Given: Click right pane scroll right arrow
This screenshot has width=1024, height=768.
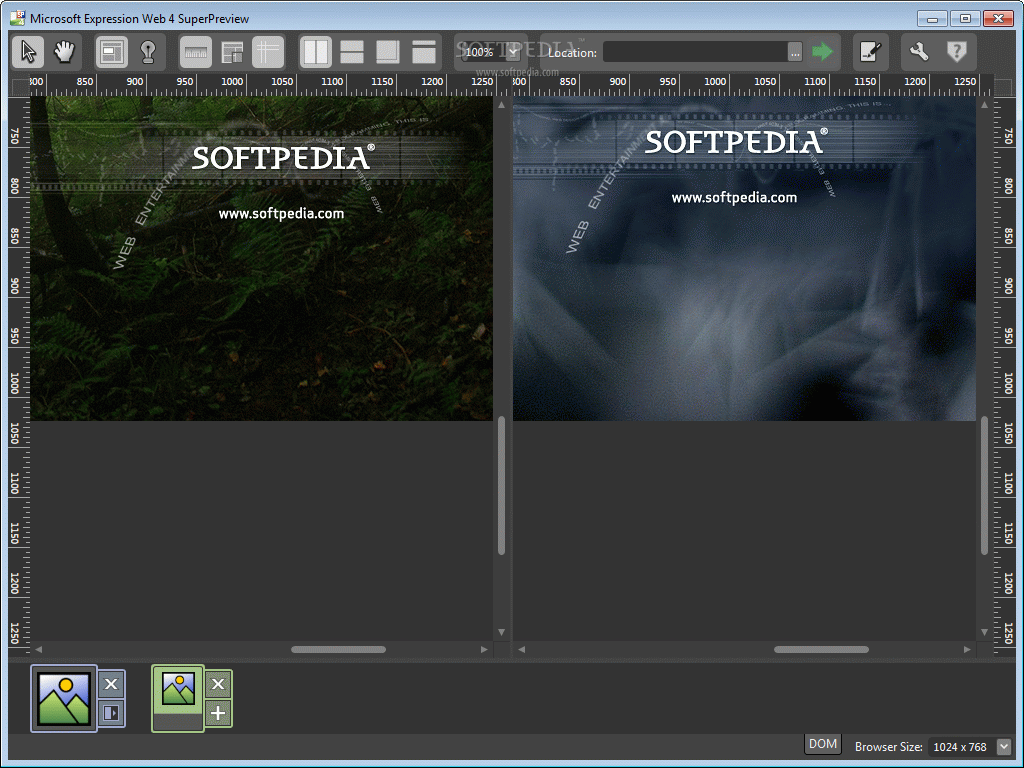Looking at the screenshot, I should pyautogui.click(x=967, y=649).
